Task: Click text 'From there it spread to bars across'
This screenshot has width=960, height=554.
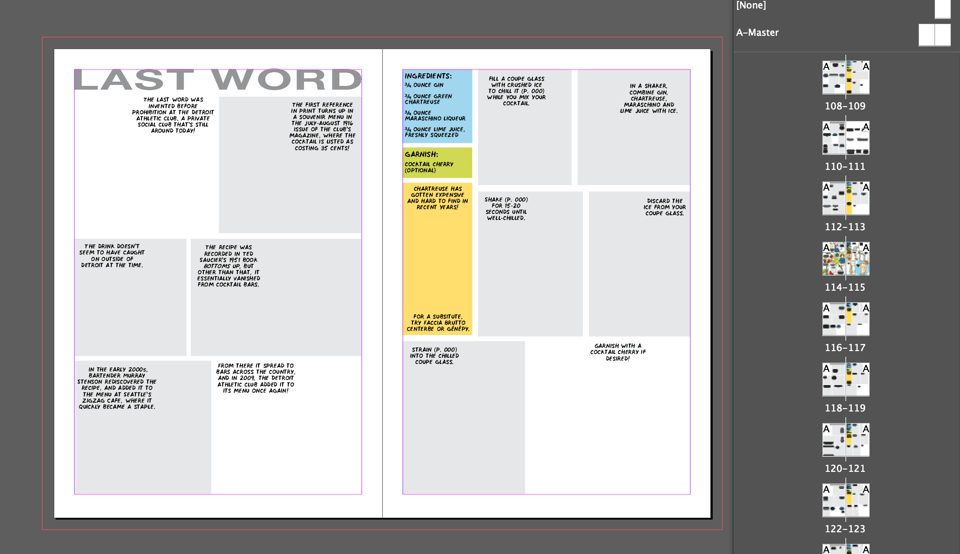Action: click(255, 378)
